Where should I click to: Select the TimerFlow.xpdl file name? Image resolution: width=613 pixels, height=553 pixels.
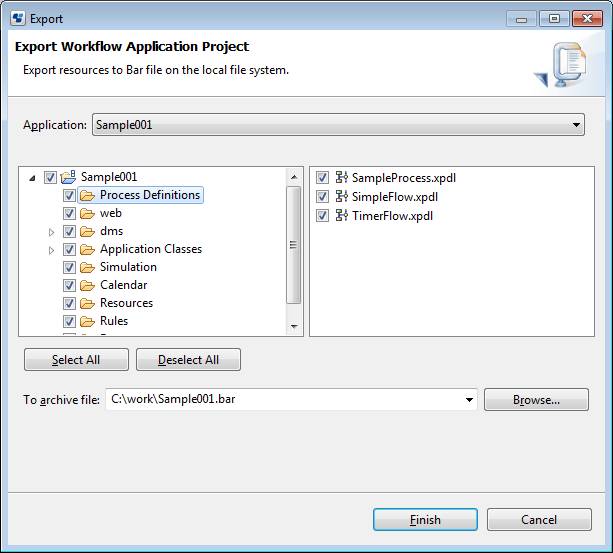coord(393,216)
